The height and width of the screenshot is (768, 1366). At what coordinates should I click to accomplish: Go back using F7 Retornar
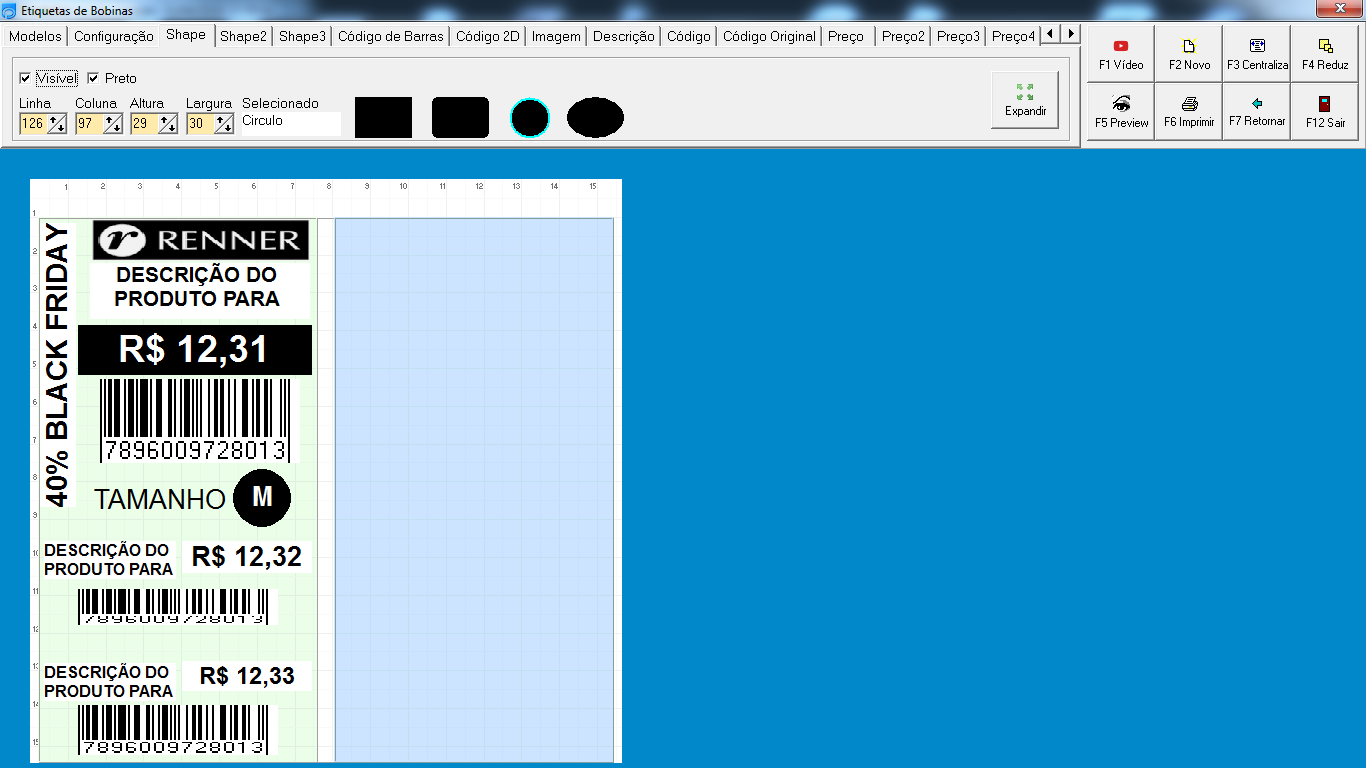1257,112
